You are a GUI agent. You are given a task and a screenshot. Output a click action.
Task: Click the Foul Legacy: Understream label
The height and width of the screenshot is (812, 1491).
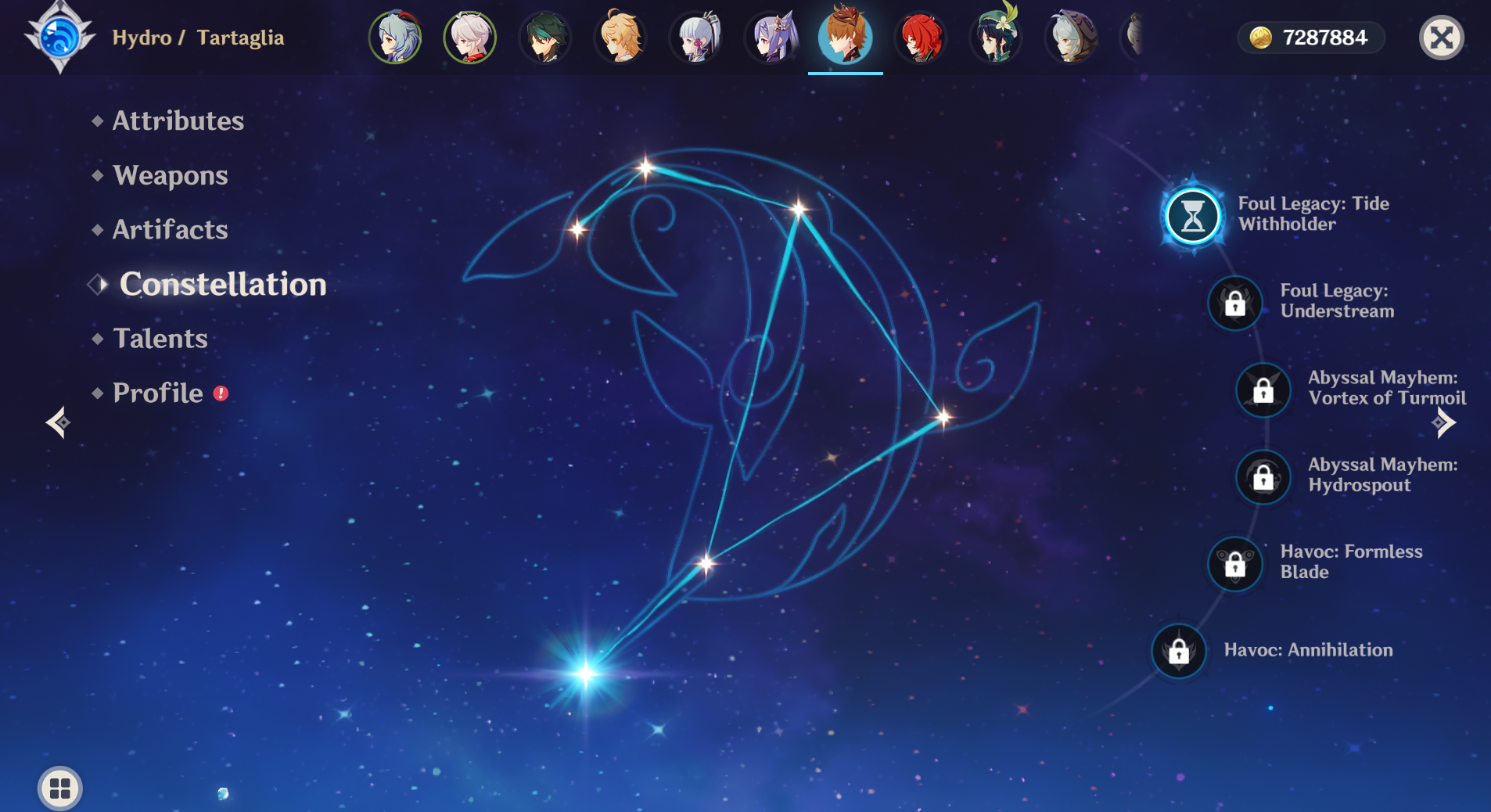click(1337, 301)
